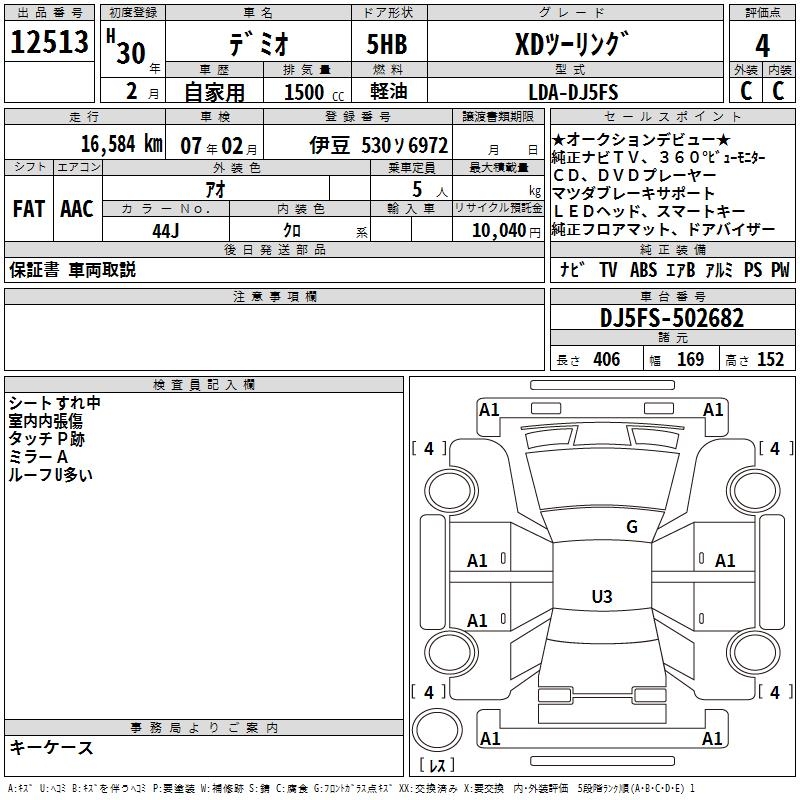
Task: Select the 検査員記入欄 section header
Action: [204, 385]
